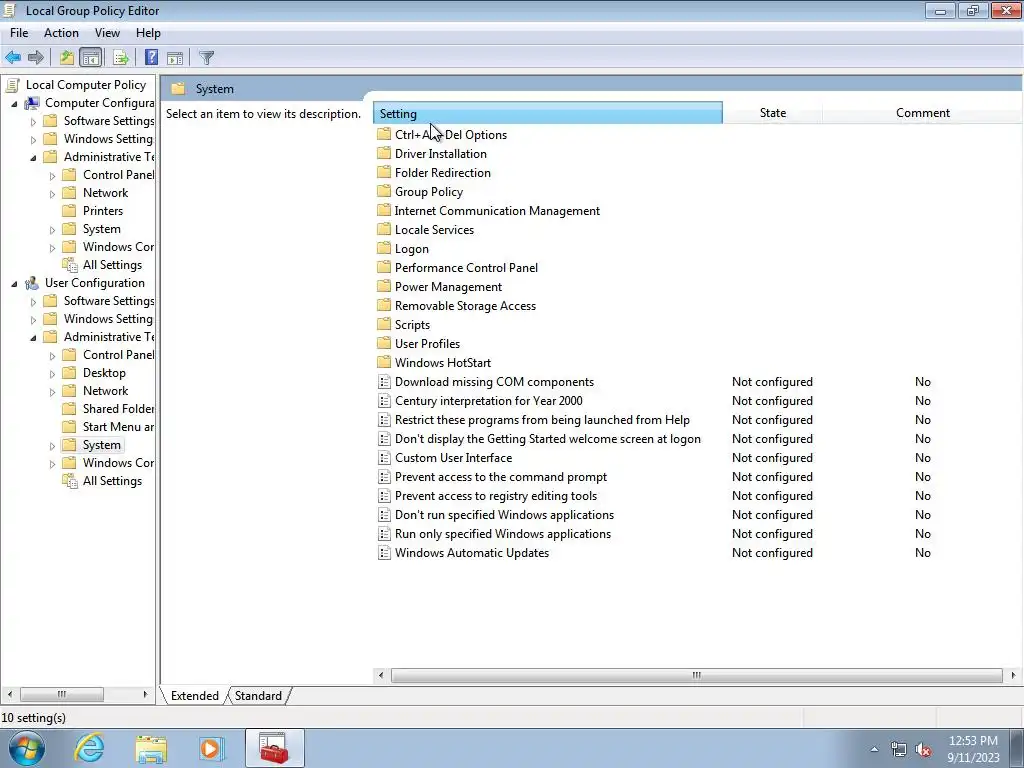Select Run only specified Windows applications
The width and height of the screenshot is (1024, 768).
[503, 534]
